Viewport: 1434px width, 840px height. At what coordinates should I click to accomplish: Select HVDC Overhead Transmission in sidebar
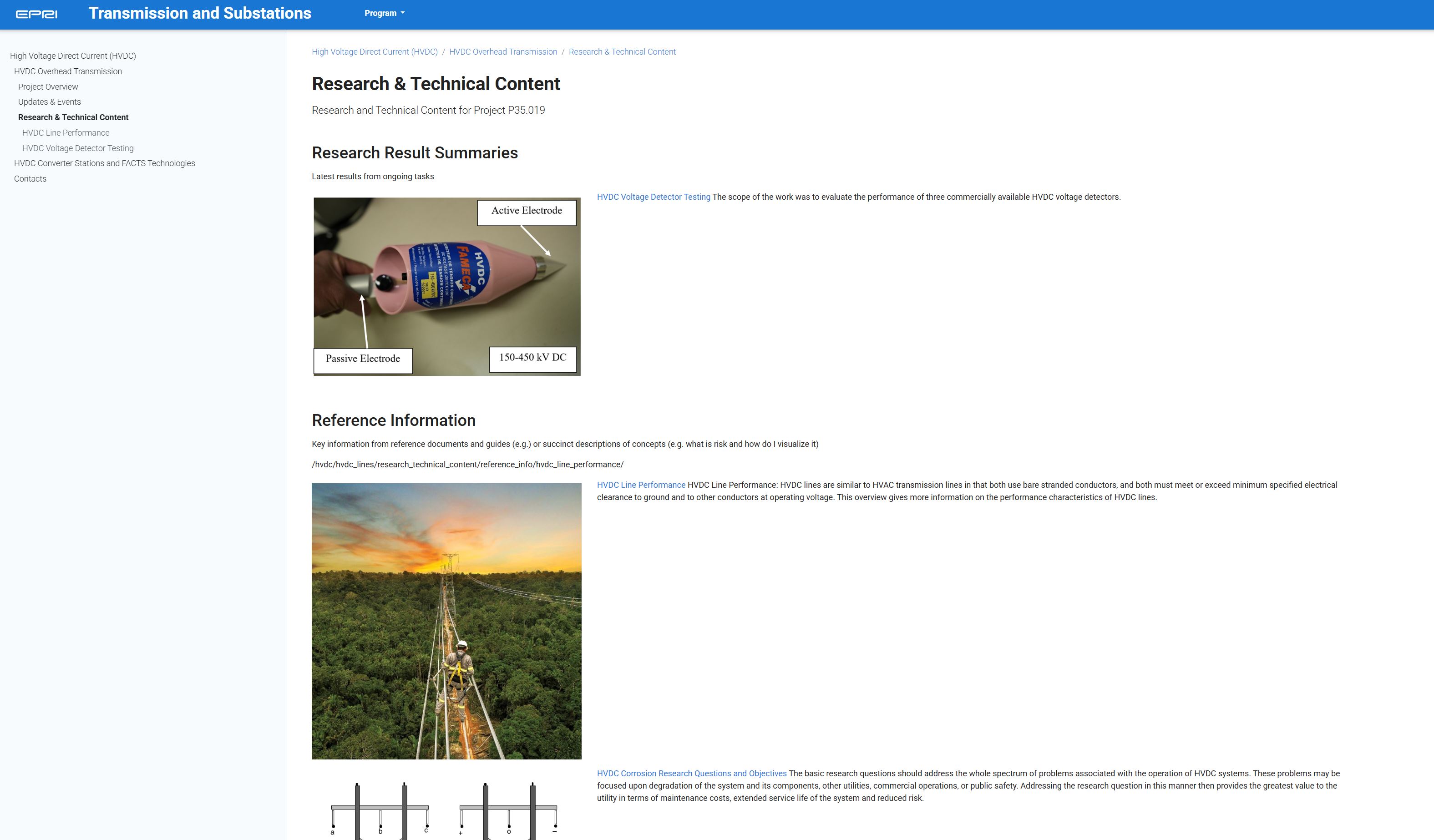point(68,71)
